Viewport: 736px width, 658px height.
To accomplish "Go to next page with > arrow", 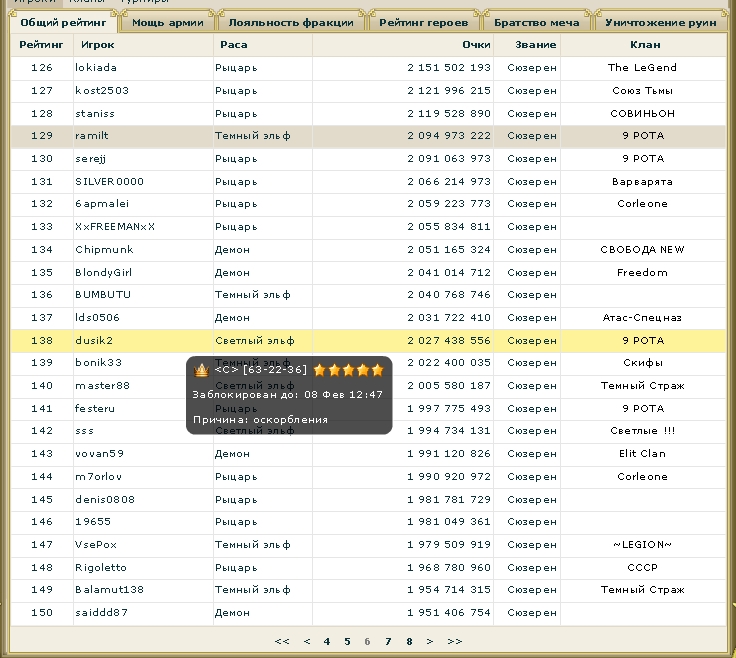I will 430,641.
